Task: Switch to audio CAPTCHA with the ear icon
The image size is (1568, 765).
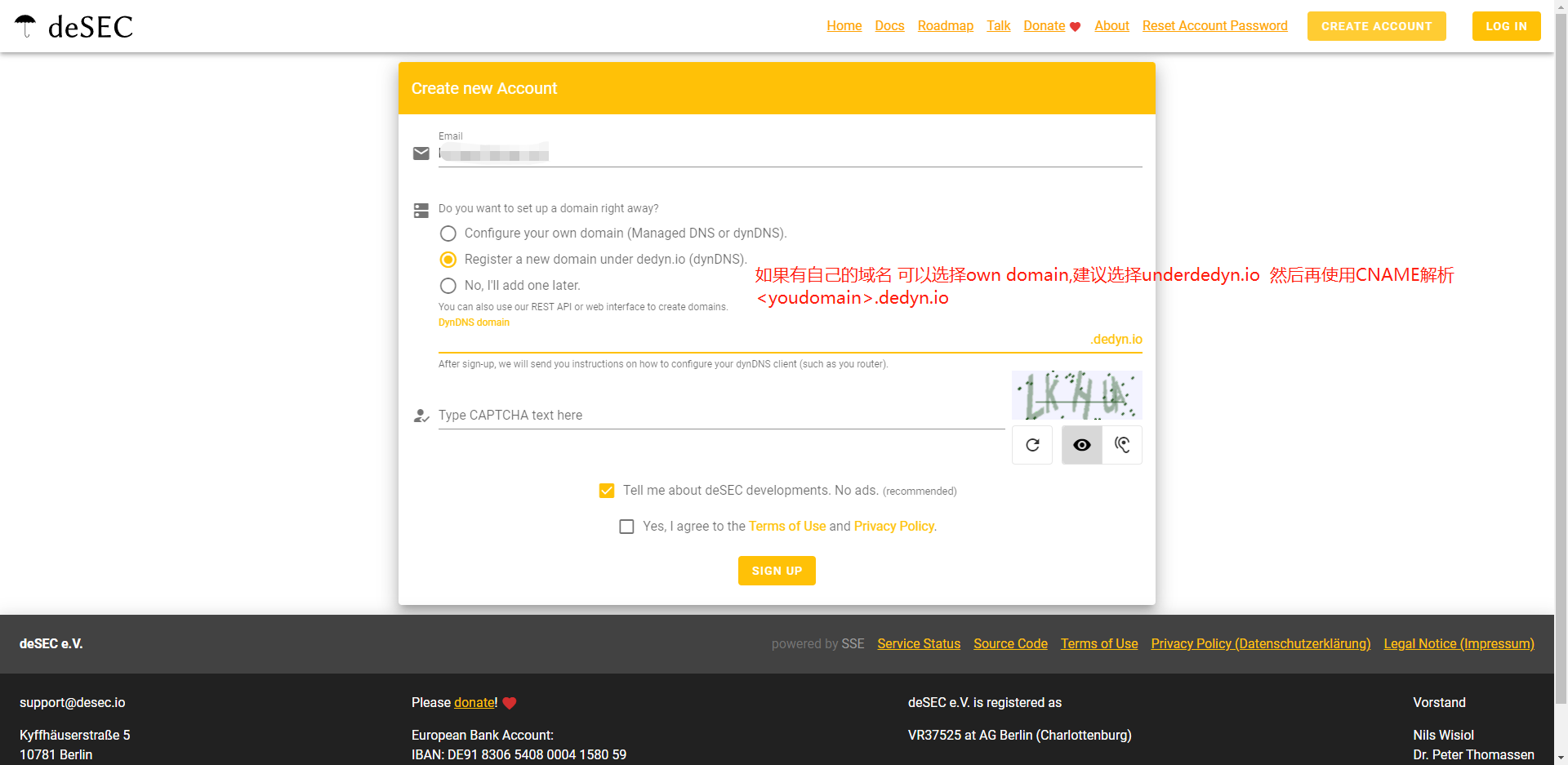Action: pyautogui.click(x=1122, y=445)
